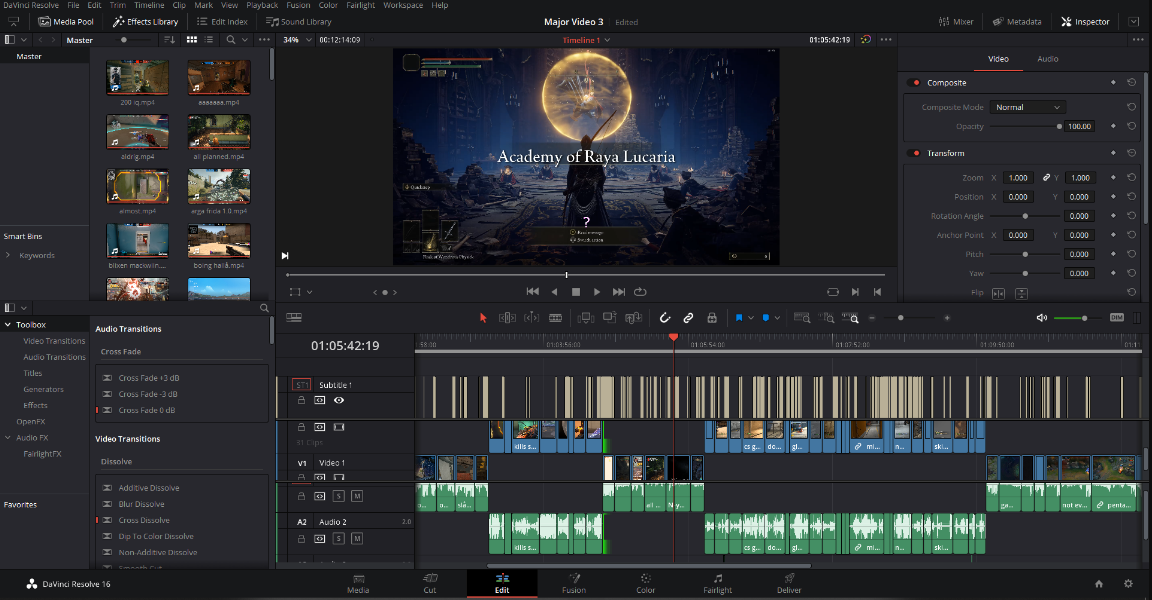The height and width of the screenshot is (600, 1152).
Task: Select the aldrig.mp4 thumbnail in the media pool
Action: (x=136, y=133)
